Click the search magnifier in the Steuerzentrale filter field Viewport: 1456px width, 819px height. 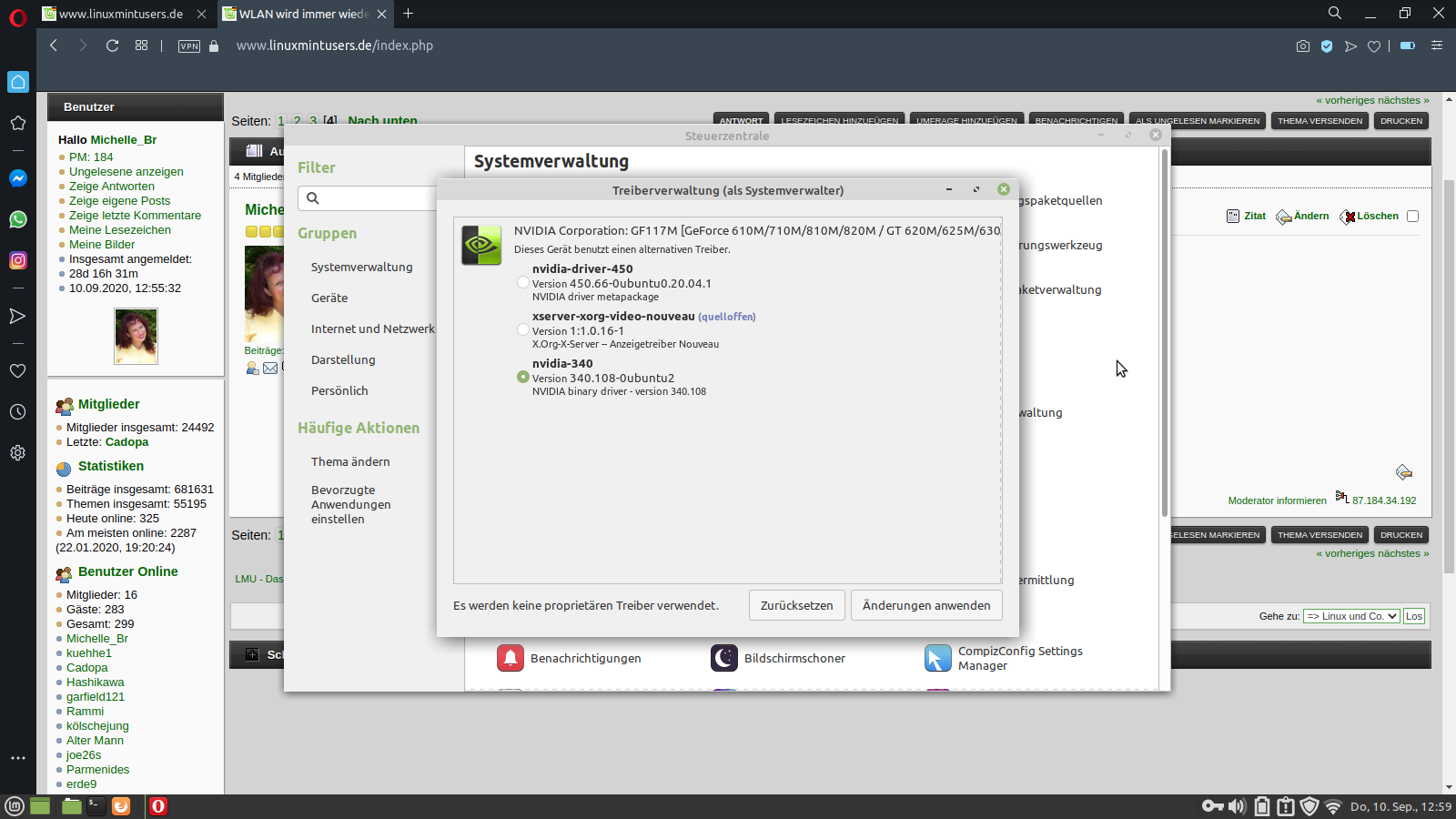312,197
